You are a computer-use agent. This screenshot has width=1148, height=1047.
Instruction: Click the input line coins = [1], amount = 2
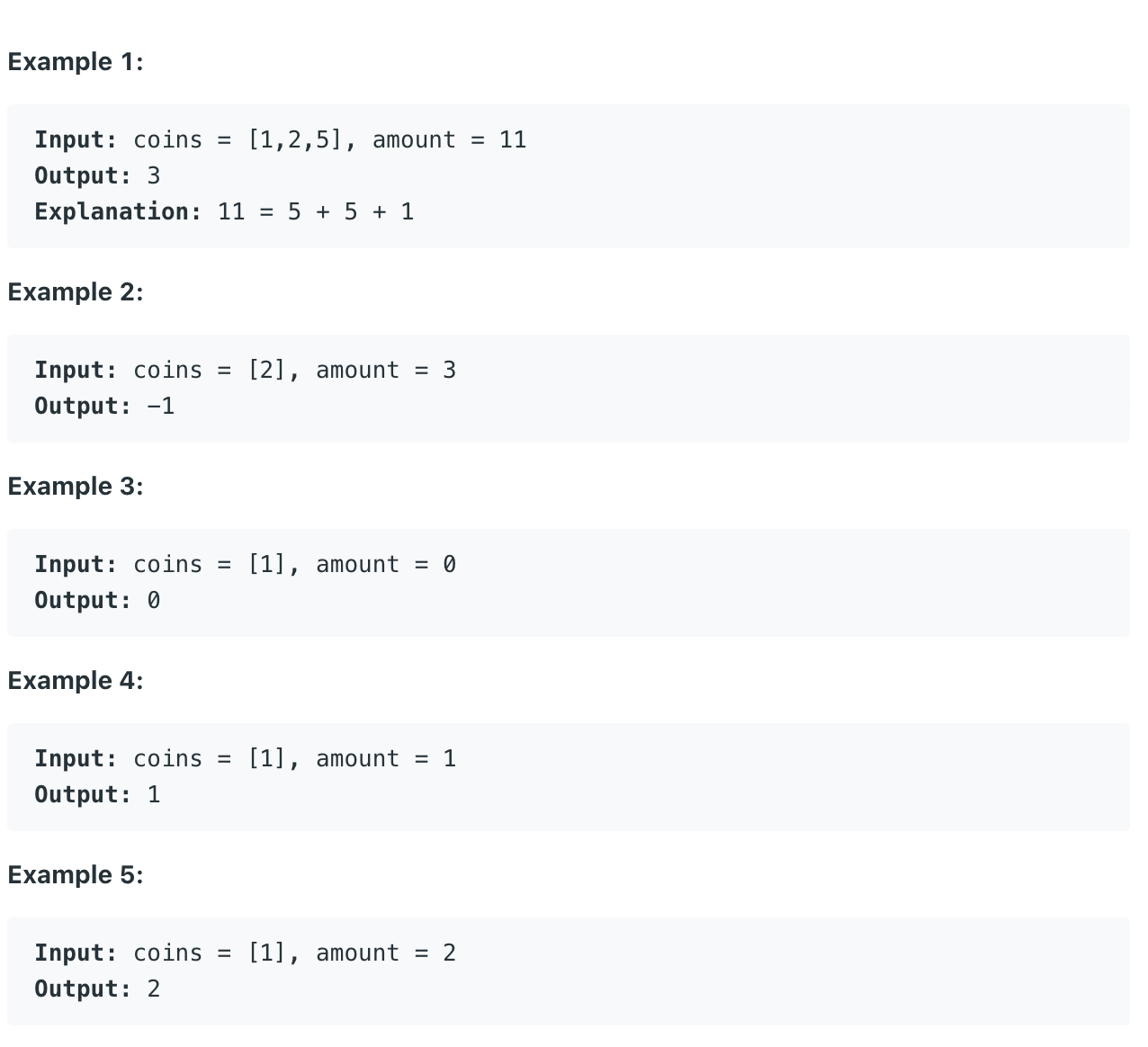click(x=246, y=953)
